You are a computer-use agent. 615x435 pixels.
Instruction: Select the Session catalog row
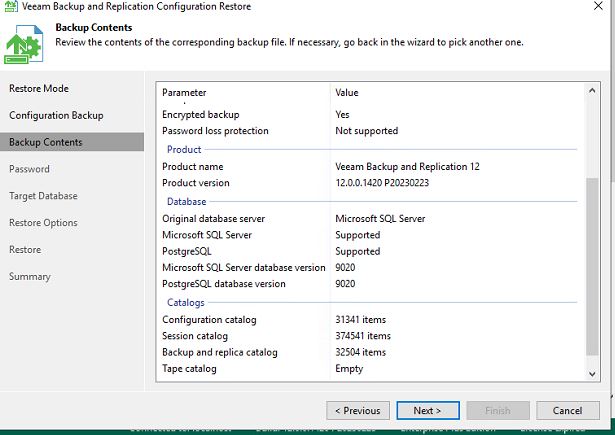[195, 336]
